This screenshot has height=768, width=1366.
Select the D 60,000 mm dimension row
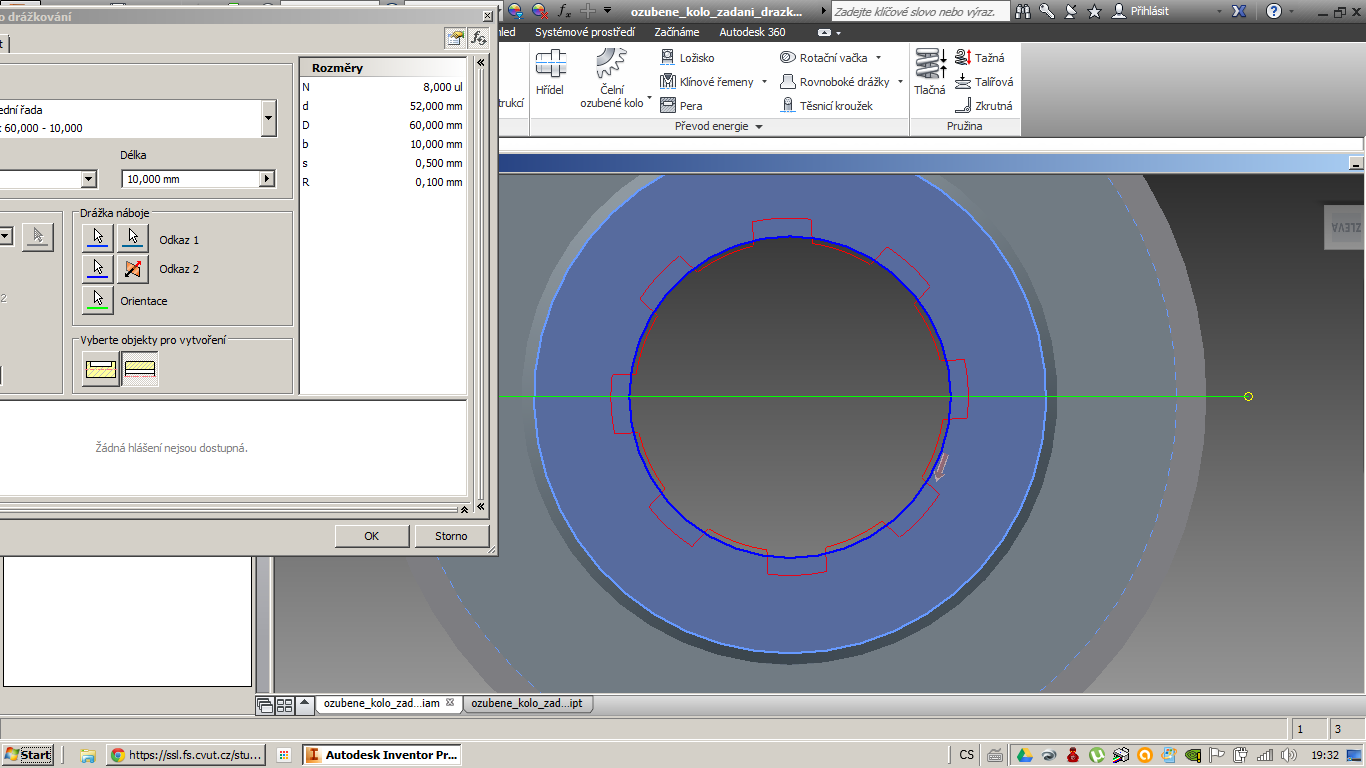(383, 125)
